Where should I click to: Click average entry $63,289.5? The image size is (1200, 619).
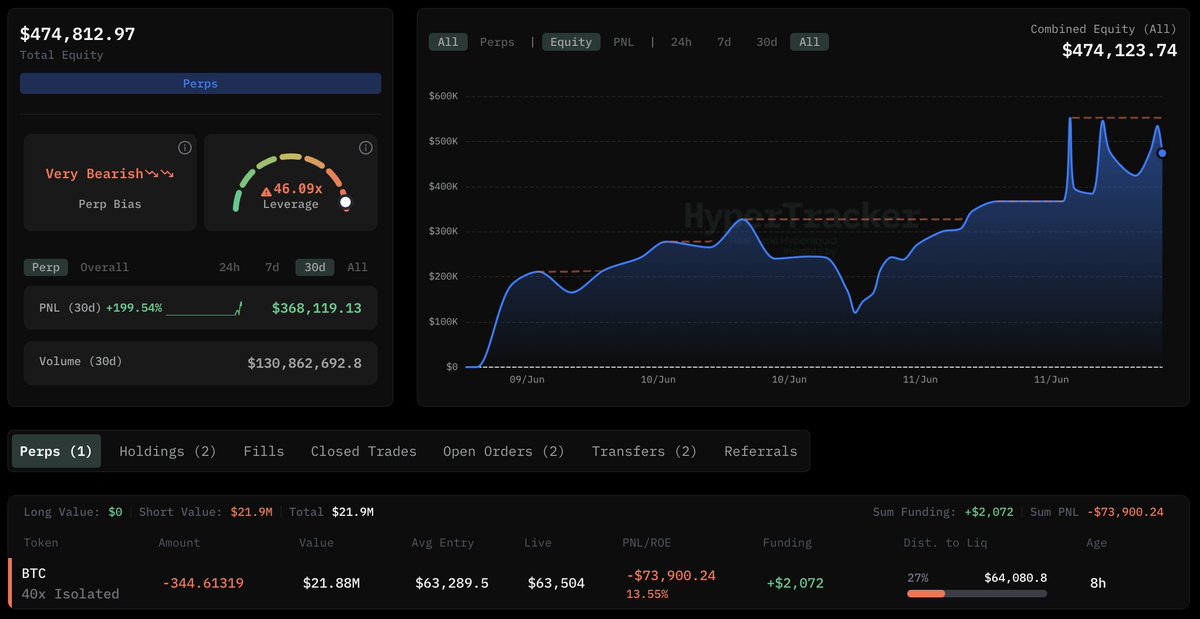click(452, 583)
